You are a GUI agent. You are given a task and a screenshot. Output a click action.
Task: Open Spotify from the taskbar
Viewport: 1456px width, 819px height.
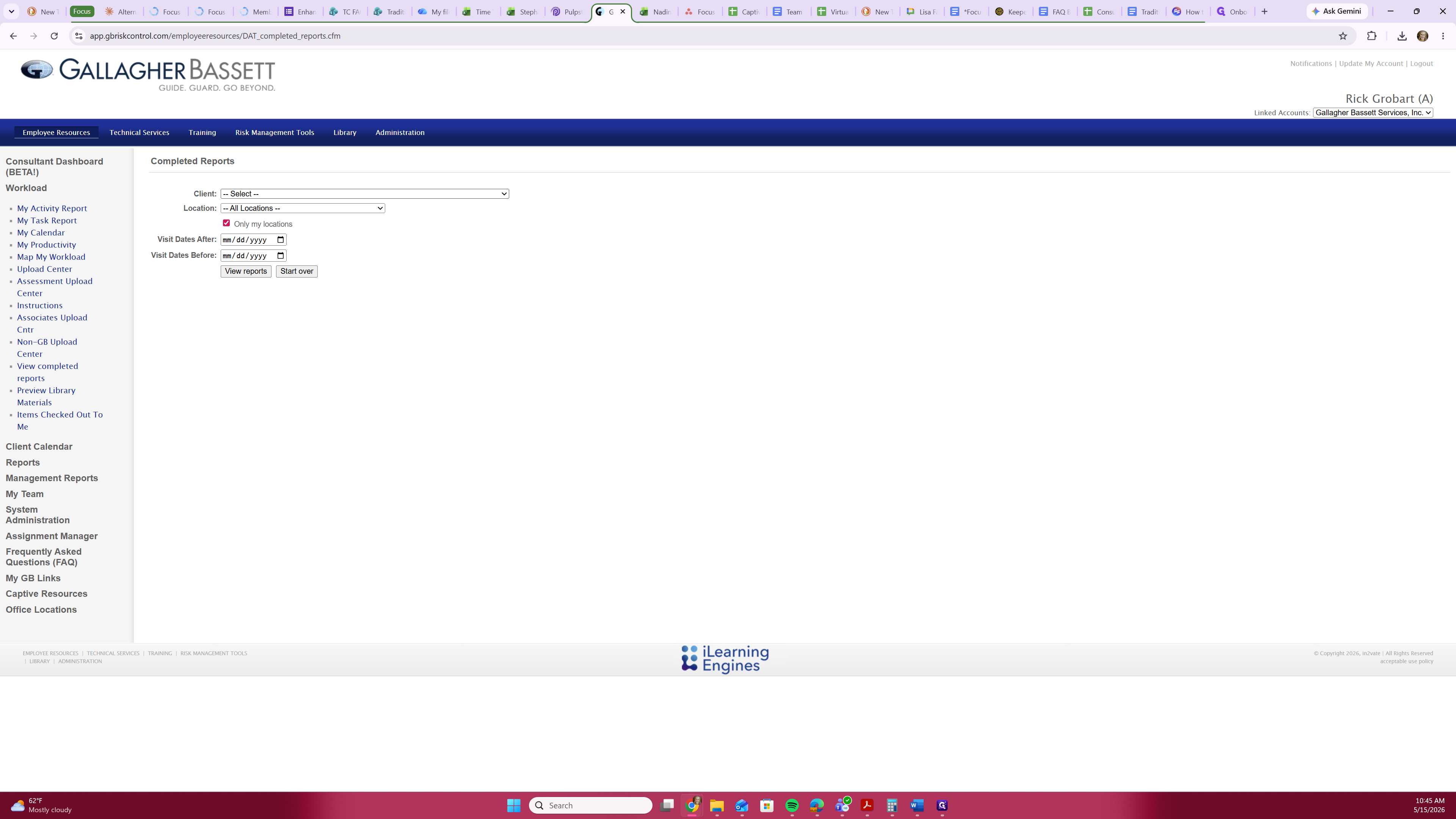(792, 805)
